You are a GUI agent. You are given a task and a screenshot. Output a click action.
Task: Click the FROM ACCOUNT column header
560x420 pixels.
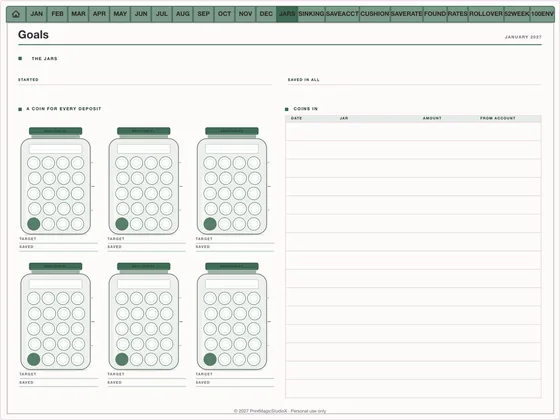498,118
